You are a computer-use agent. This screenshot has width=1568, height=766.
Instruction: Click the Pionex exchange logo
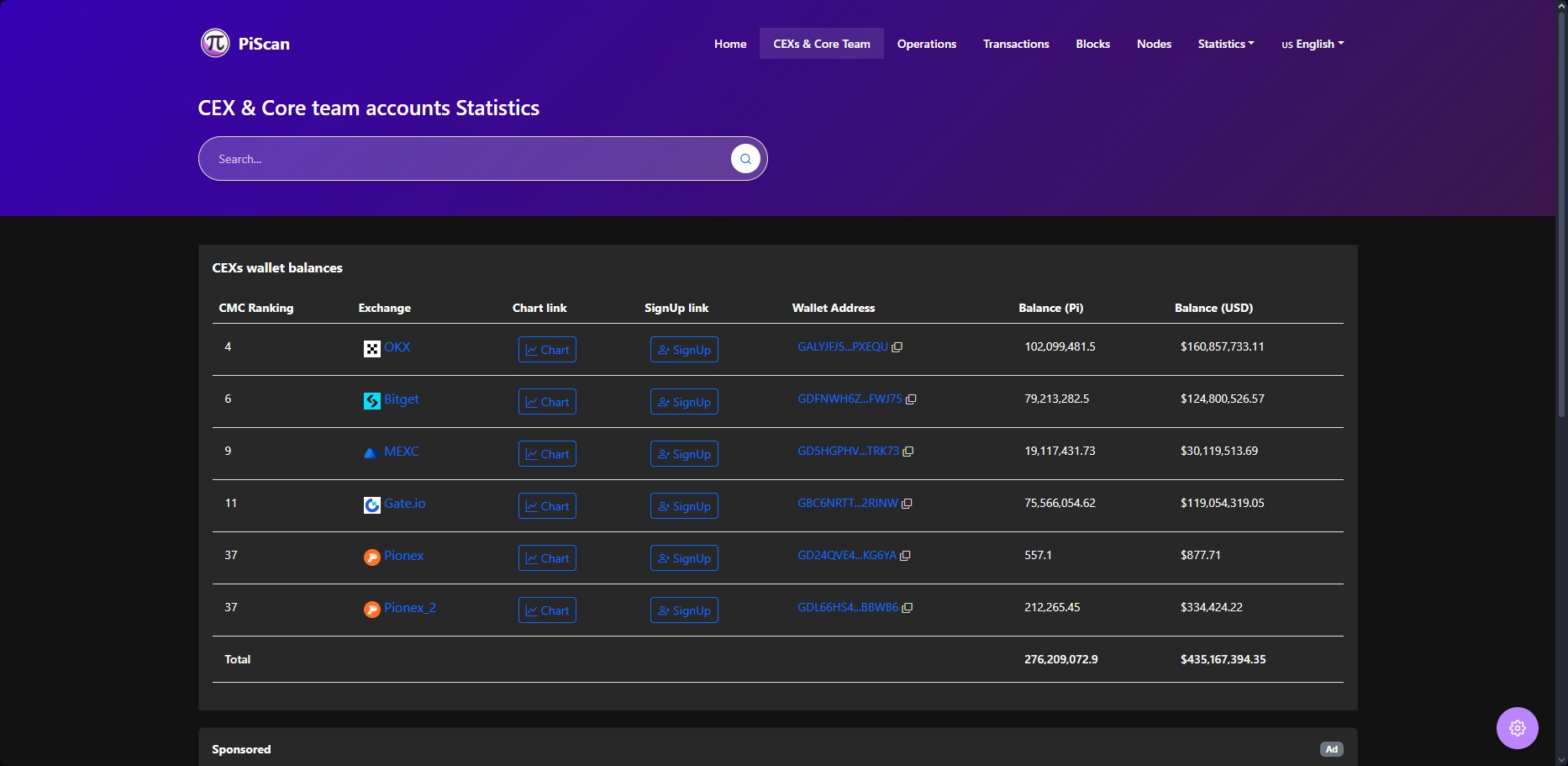[x=371, y=557]
